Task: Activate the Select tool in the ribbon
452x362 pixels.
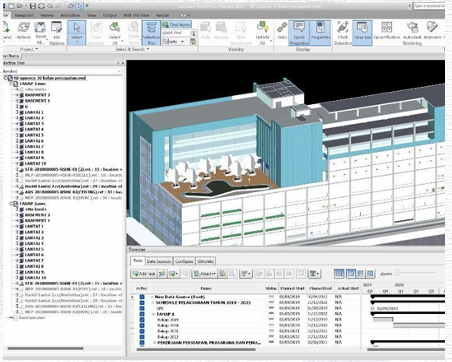Action: (77, 32)
